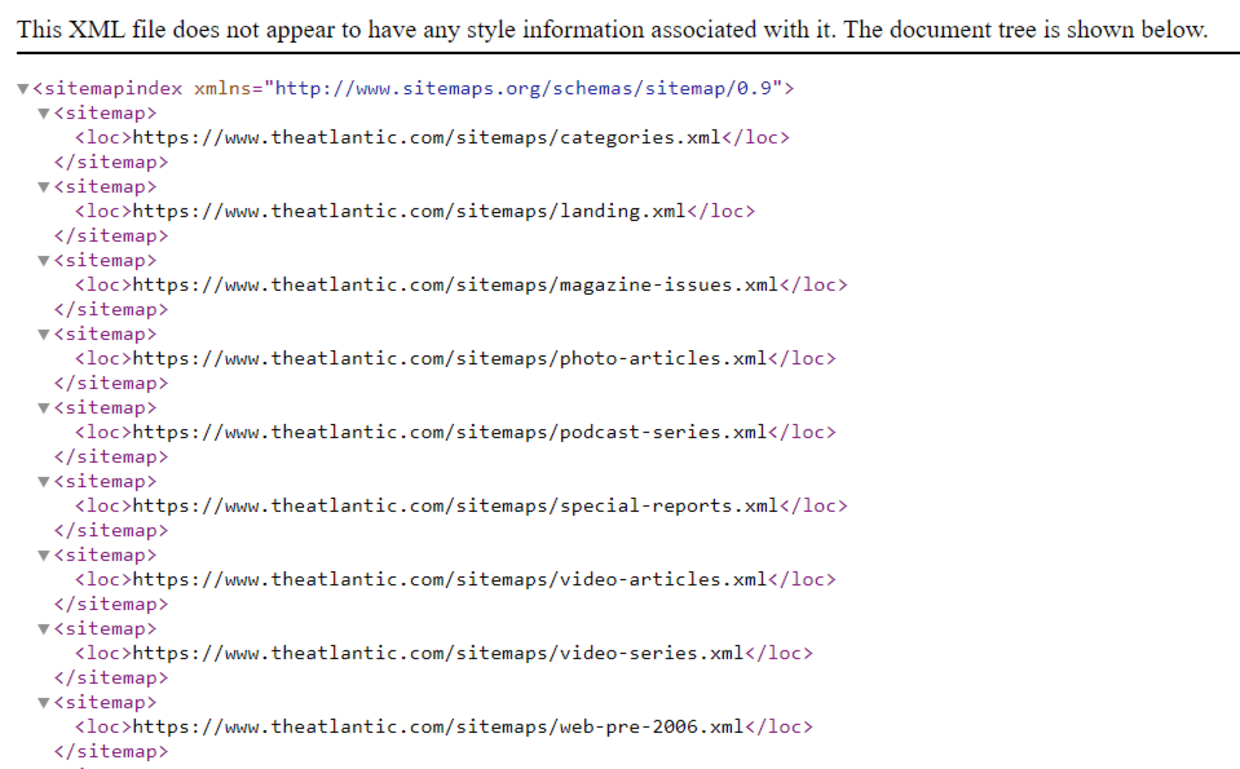
Task: Click the podcast-series.xml loc URL text
Action: pos(449,433)
